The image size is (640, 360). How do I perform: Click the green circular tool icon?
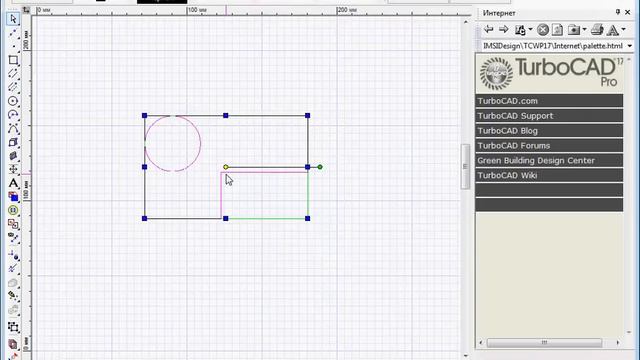pyautogui.click(x=13, y=210)
